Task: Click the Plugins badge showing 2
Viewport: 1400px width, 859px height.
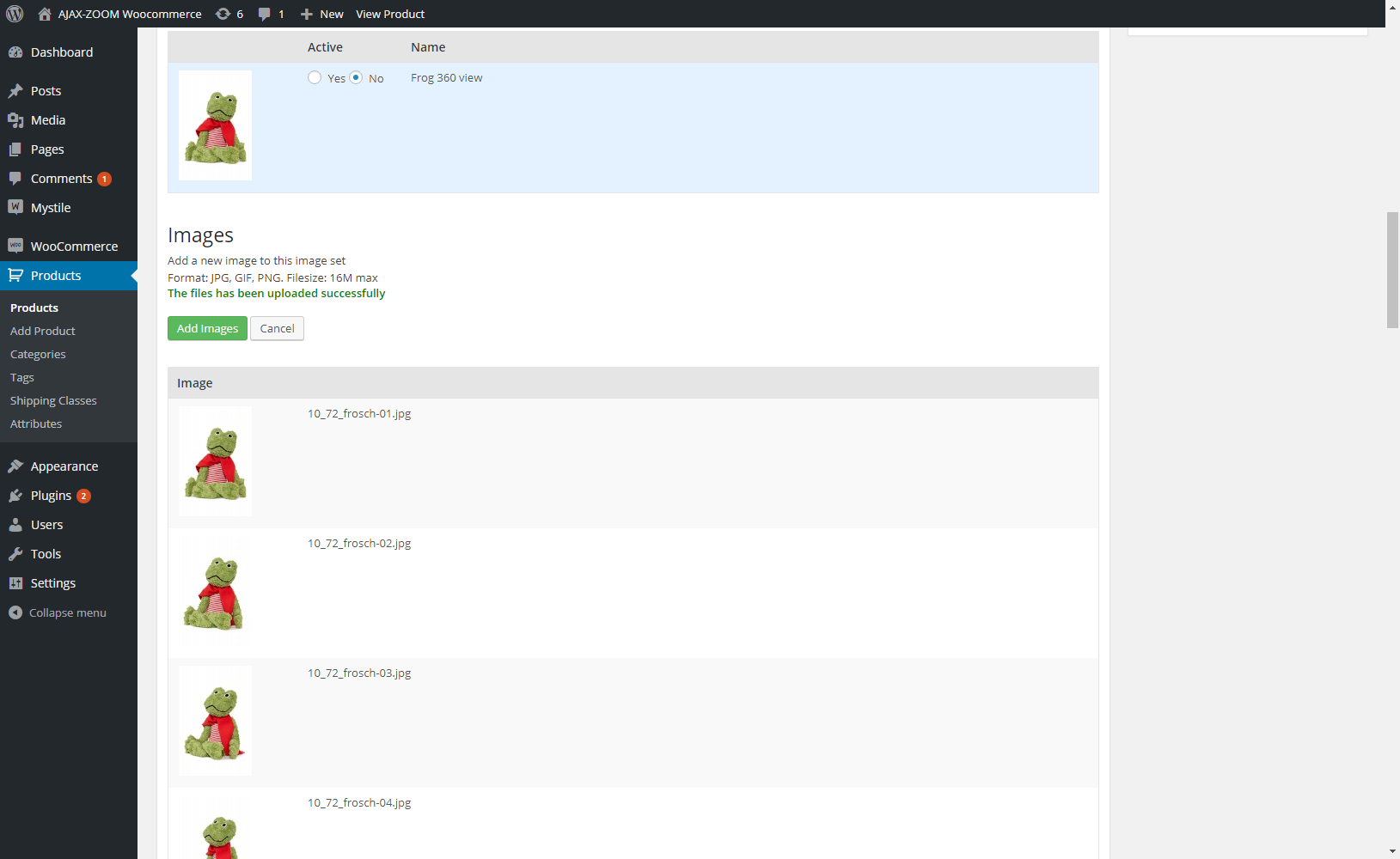Action: (83, 496)
